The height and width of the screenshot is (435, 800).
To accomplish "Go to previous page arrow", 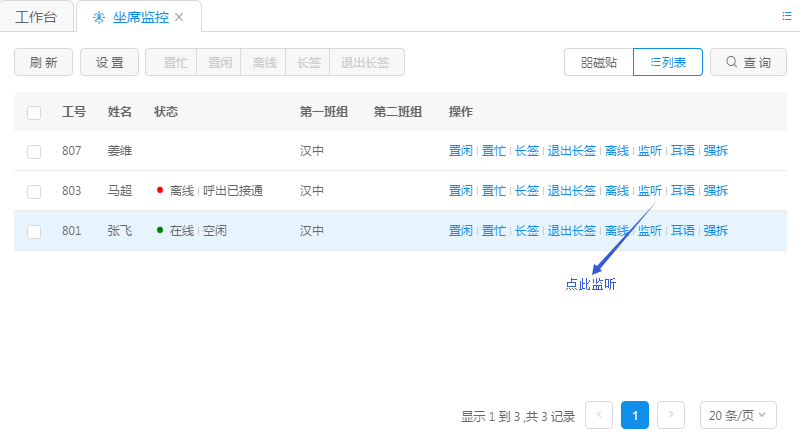I will click(x=599, y=415).
